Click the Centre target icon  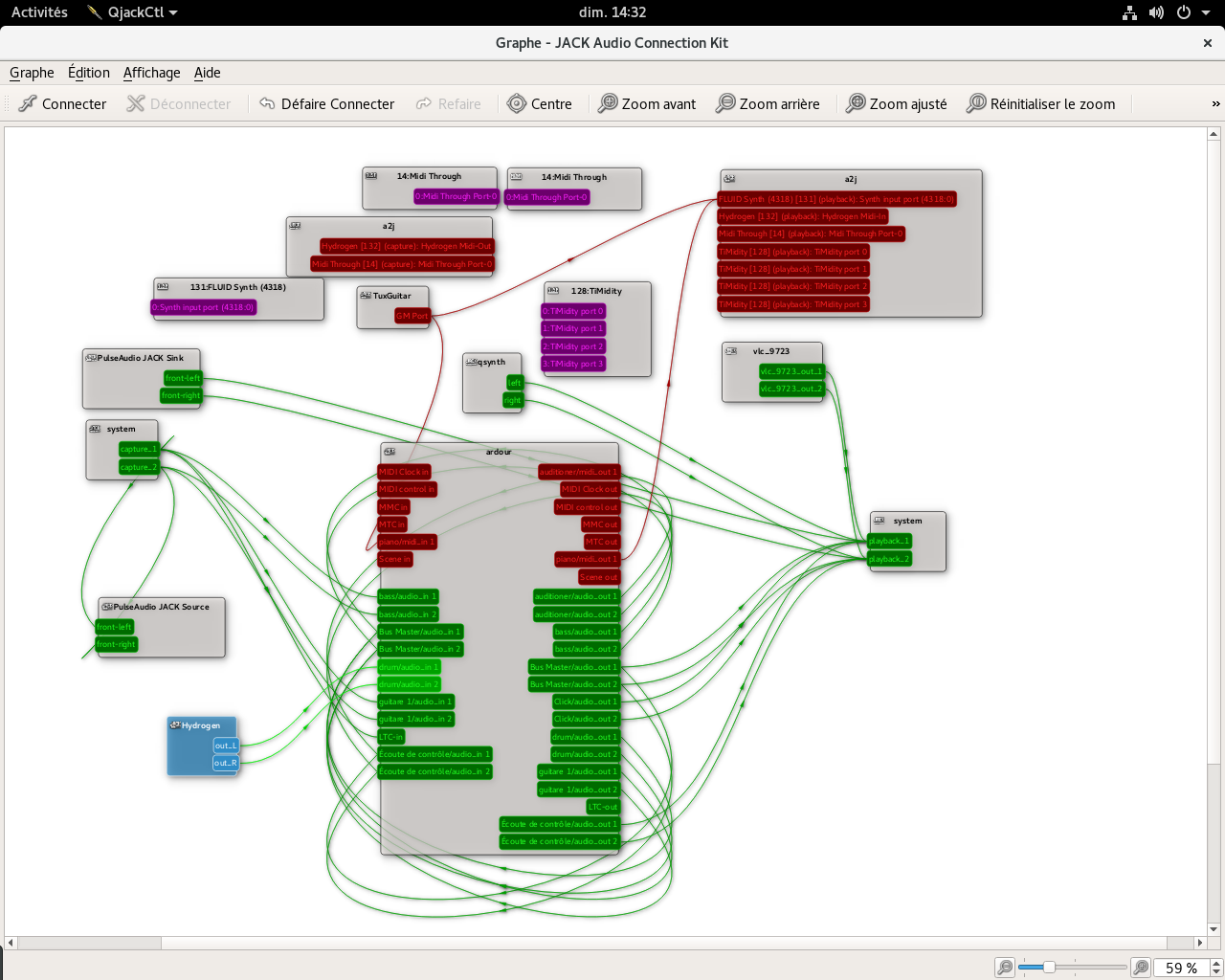tap(517, 103)
